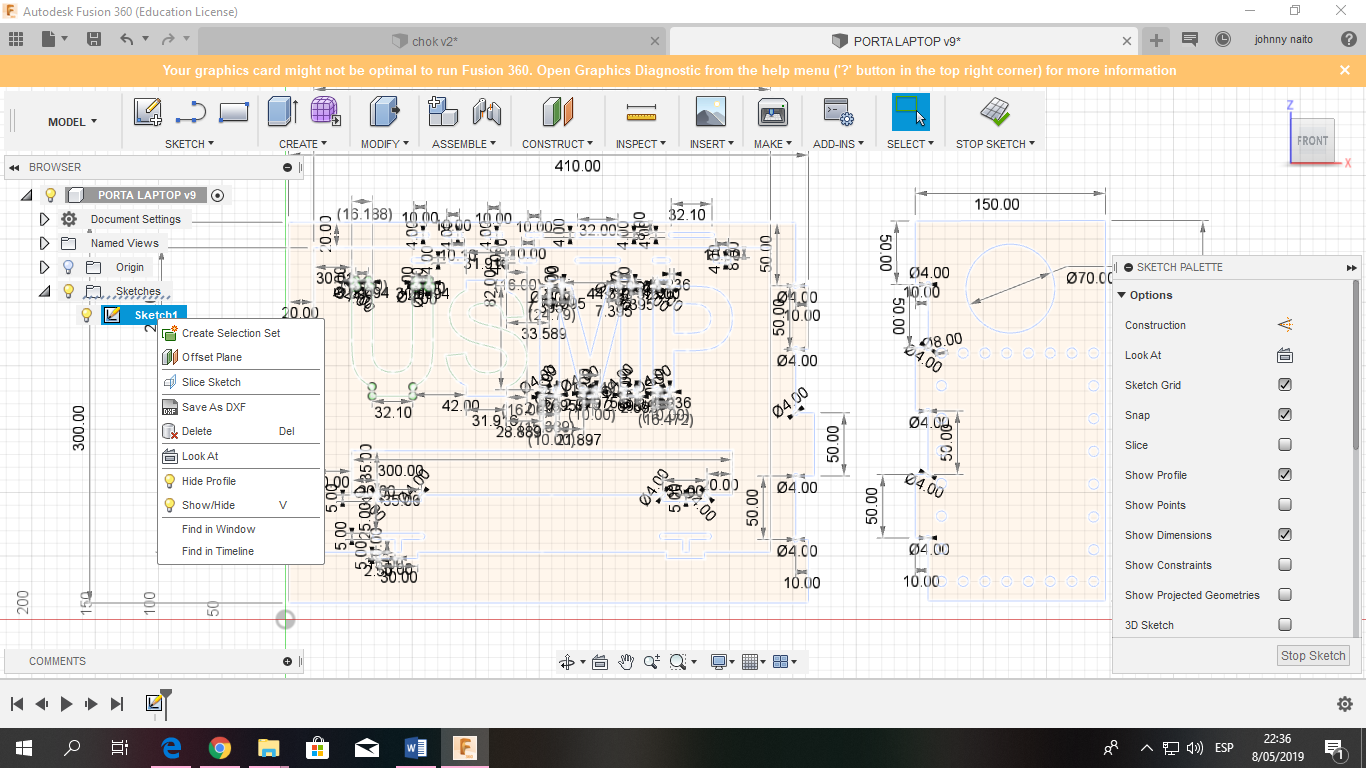Screen dimensions: 1366x768
Task: Click the Orbit navigation icon
Action: [567, 662]
